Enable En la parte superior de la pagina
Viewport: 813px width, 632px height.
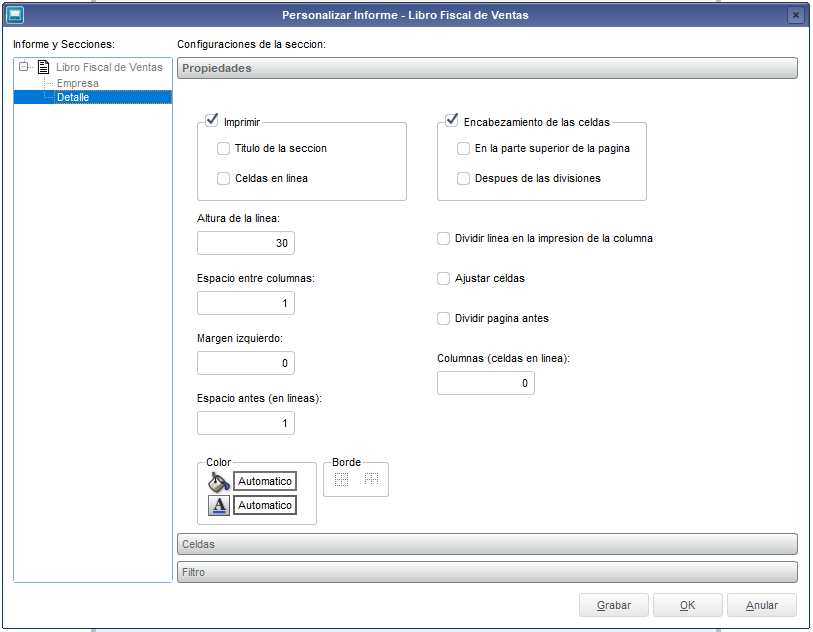point(464,149)
